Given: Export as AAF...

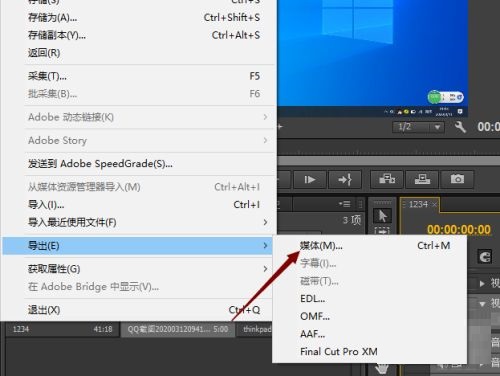Looking at the screenshot, I should click(x=369, y=334).
